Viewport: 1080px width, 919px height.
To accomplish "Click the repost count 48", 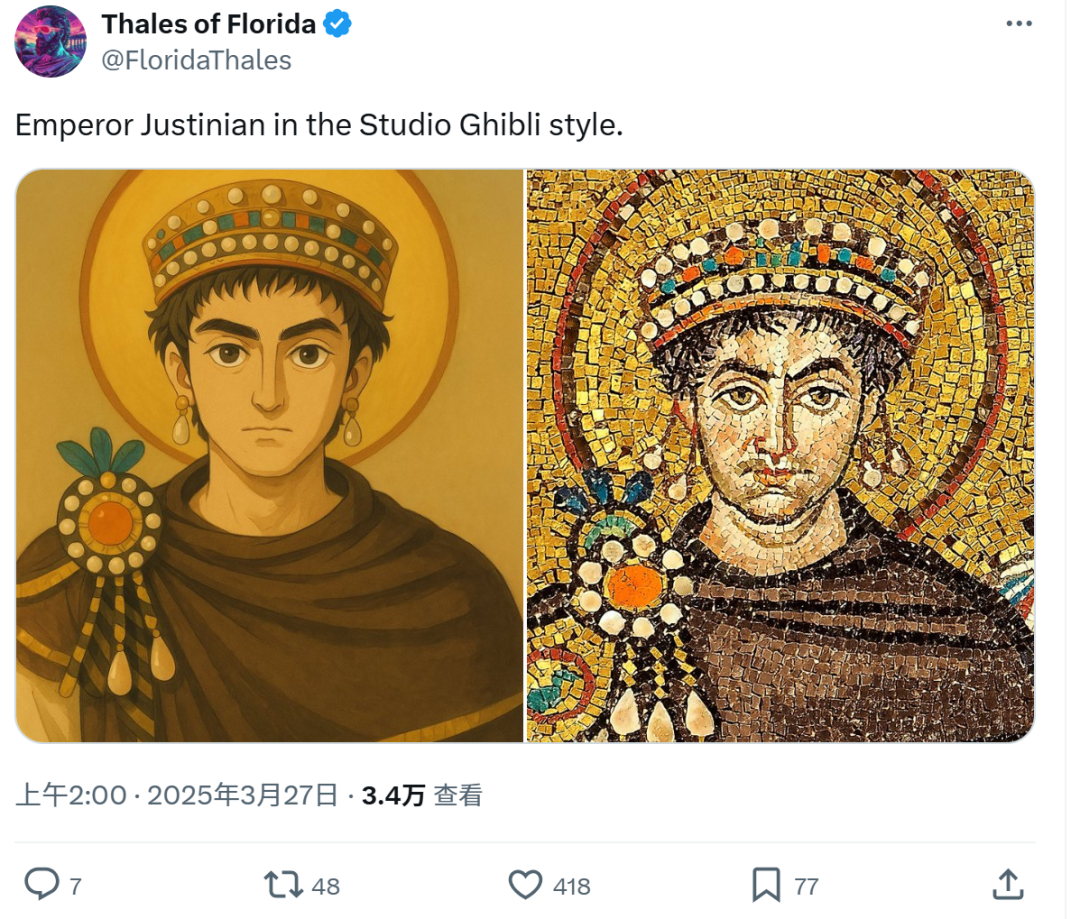I will [x=326, y=886].
